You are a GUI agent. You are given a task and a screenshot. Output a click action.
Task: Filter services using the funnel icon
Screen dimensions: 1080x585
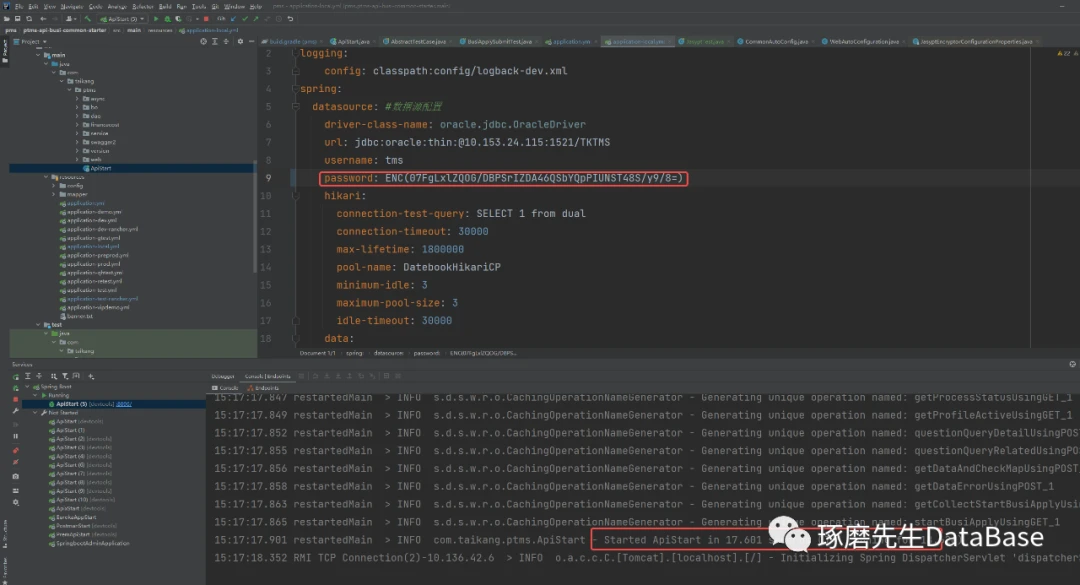pyautogui.click(x=65, y=376)
